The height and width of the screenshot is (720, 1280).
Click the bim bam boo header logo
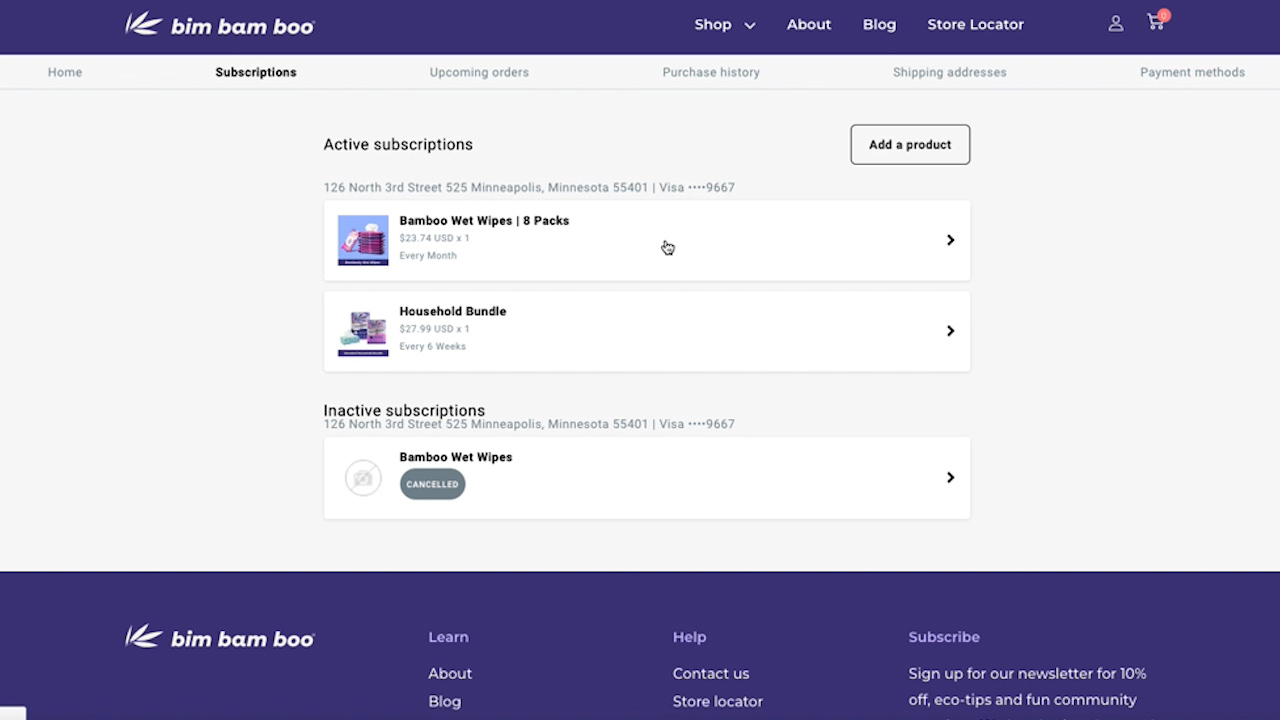(220, 24)
